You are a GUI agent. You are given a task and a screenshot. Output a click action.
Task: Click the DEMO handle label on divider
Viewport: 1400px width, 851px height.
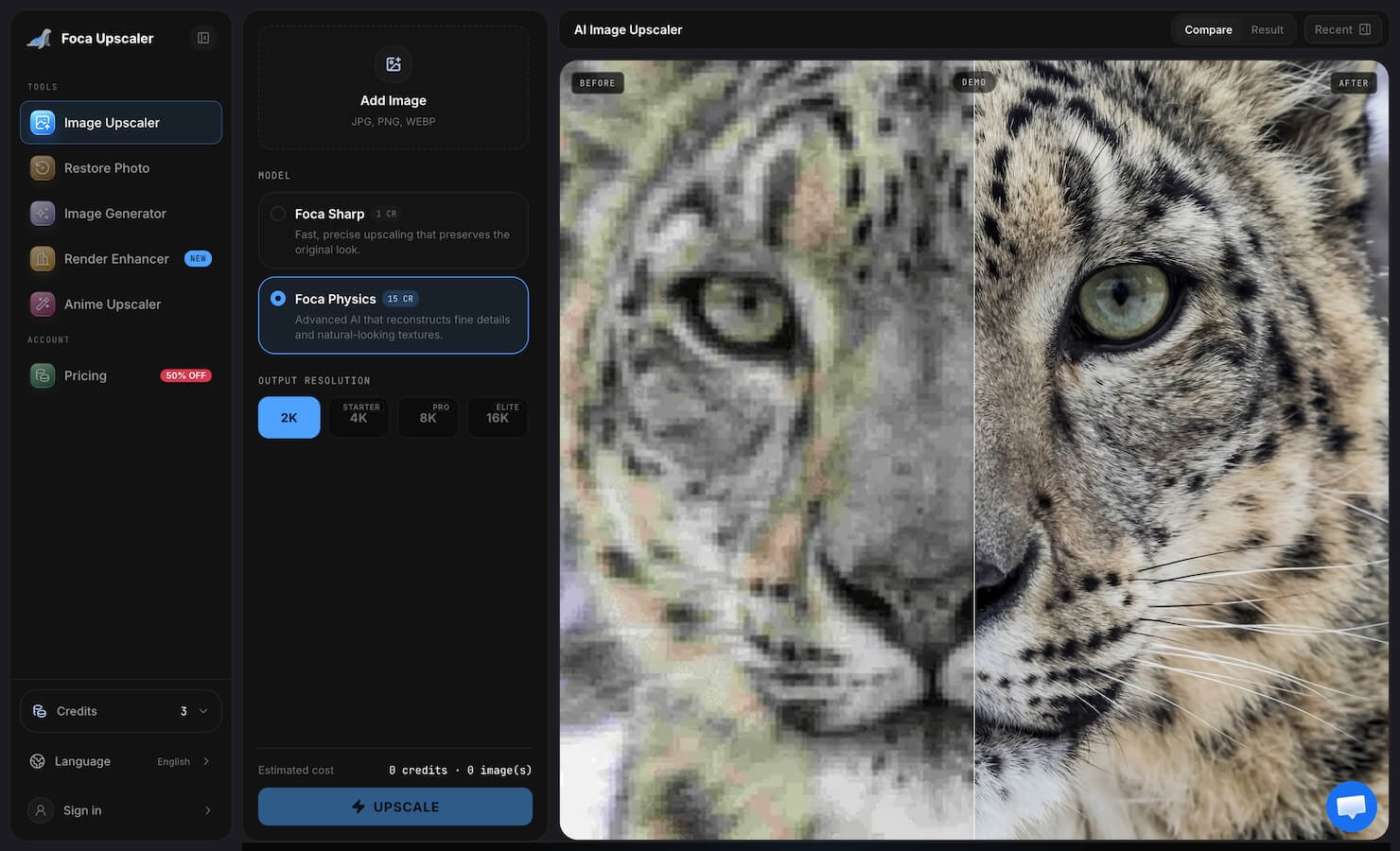point(974,82)
